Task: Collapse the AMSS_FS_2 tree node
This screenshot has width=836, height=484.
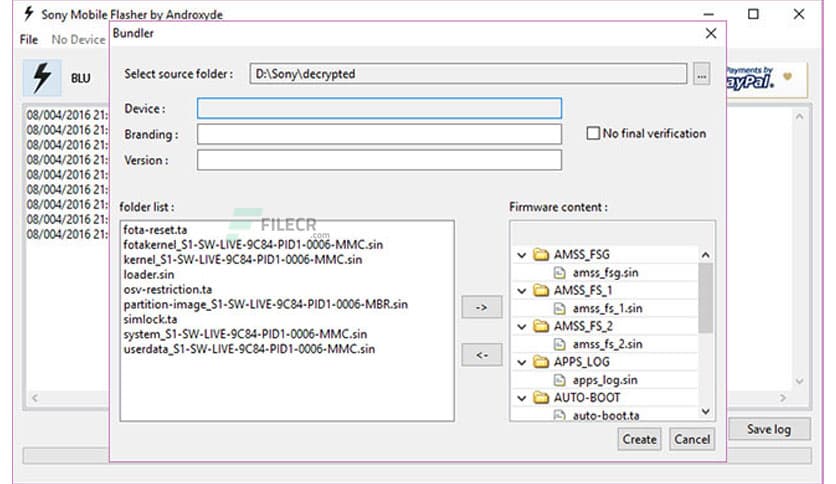Action: (x=521, y=326)
